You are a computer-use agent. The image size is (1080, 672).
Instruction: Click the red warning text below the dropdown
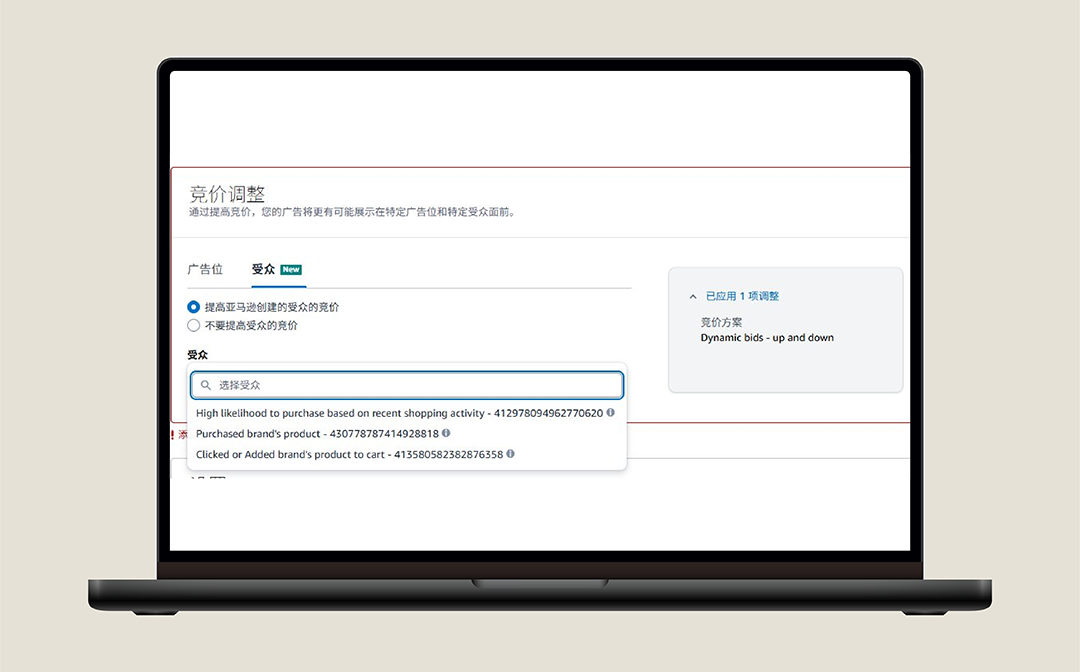tap(183, 434)
